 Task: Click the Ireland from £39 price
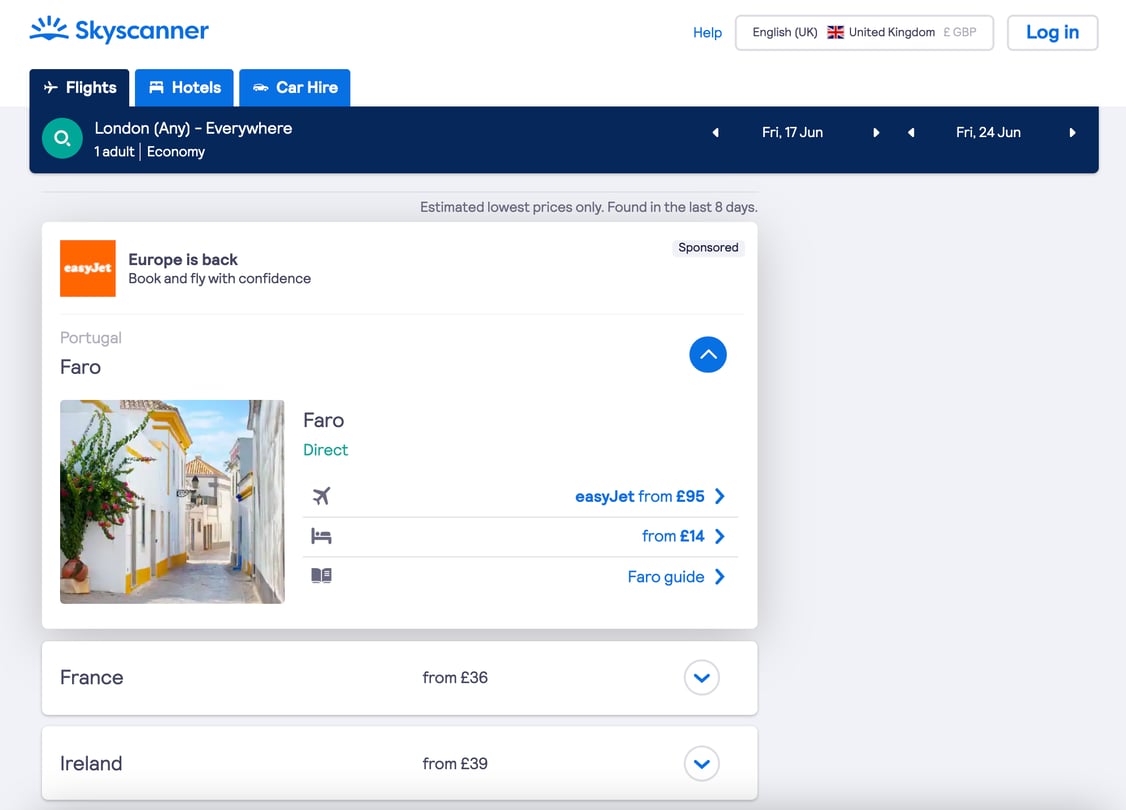[455, 764]
